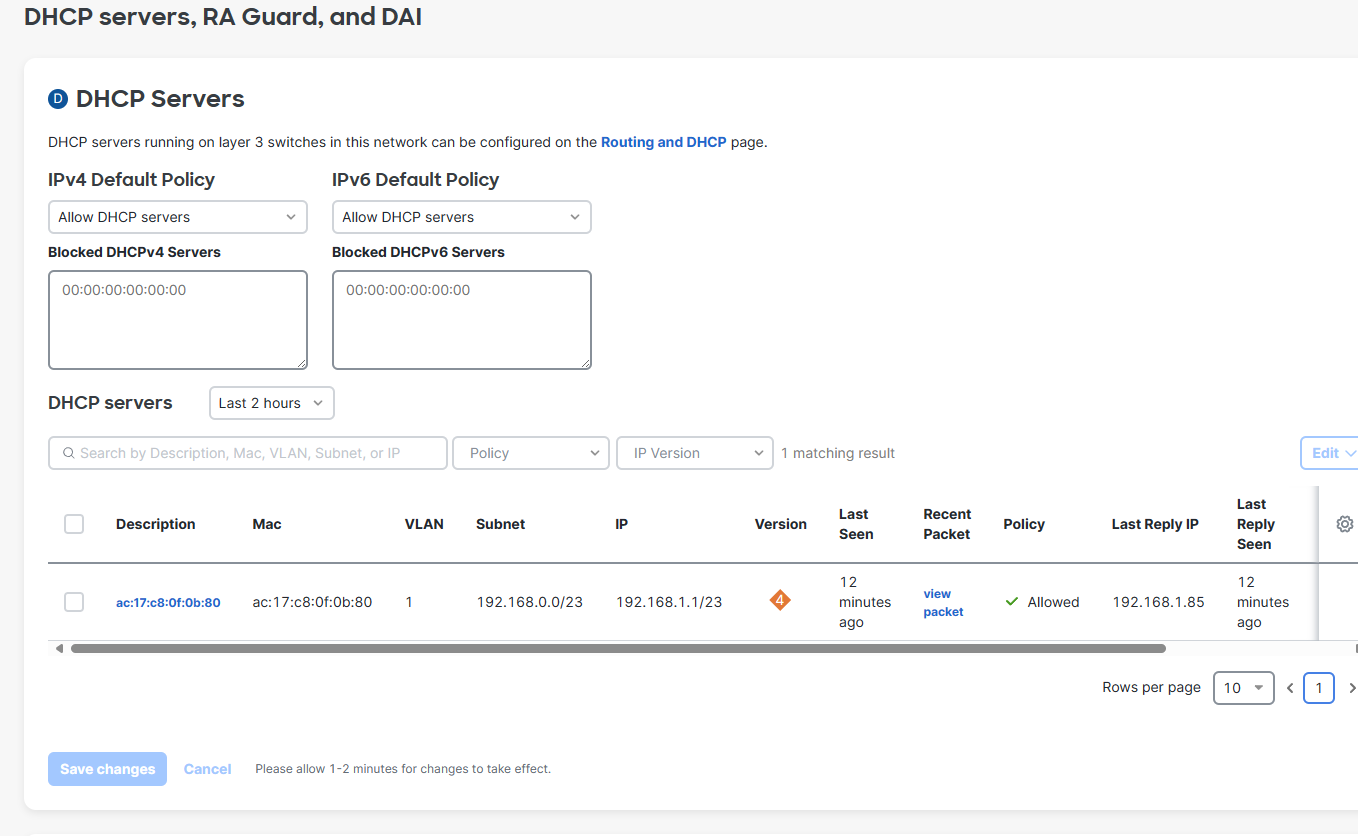Select the ac:17:c8:0f:0b:80 row checkbox
Viewport: 1358px width, 836px height.
[74, 602]
